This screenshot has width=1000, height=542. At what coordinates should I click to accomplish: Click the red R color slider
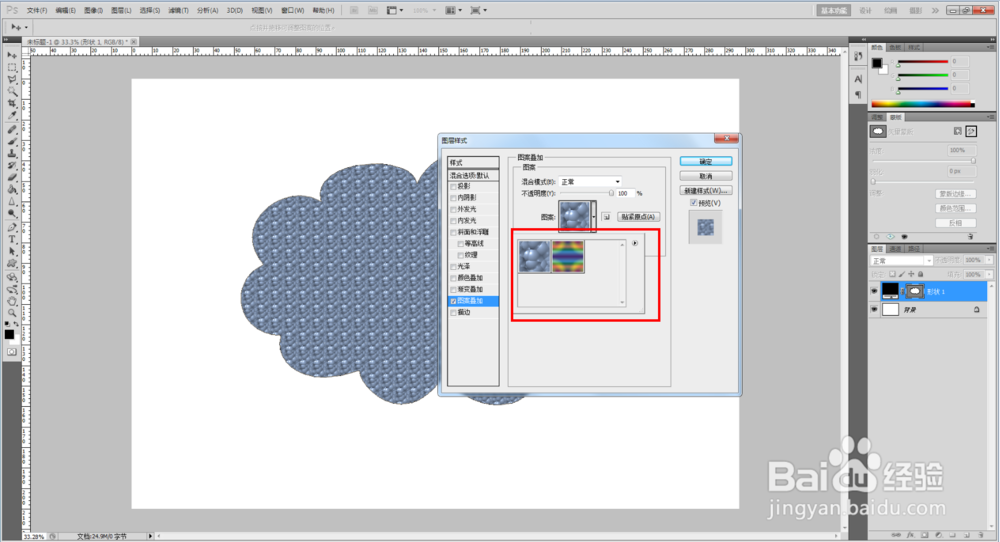[x=922, y=62]
